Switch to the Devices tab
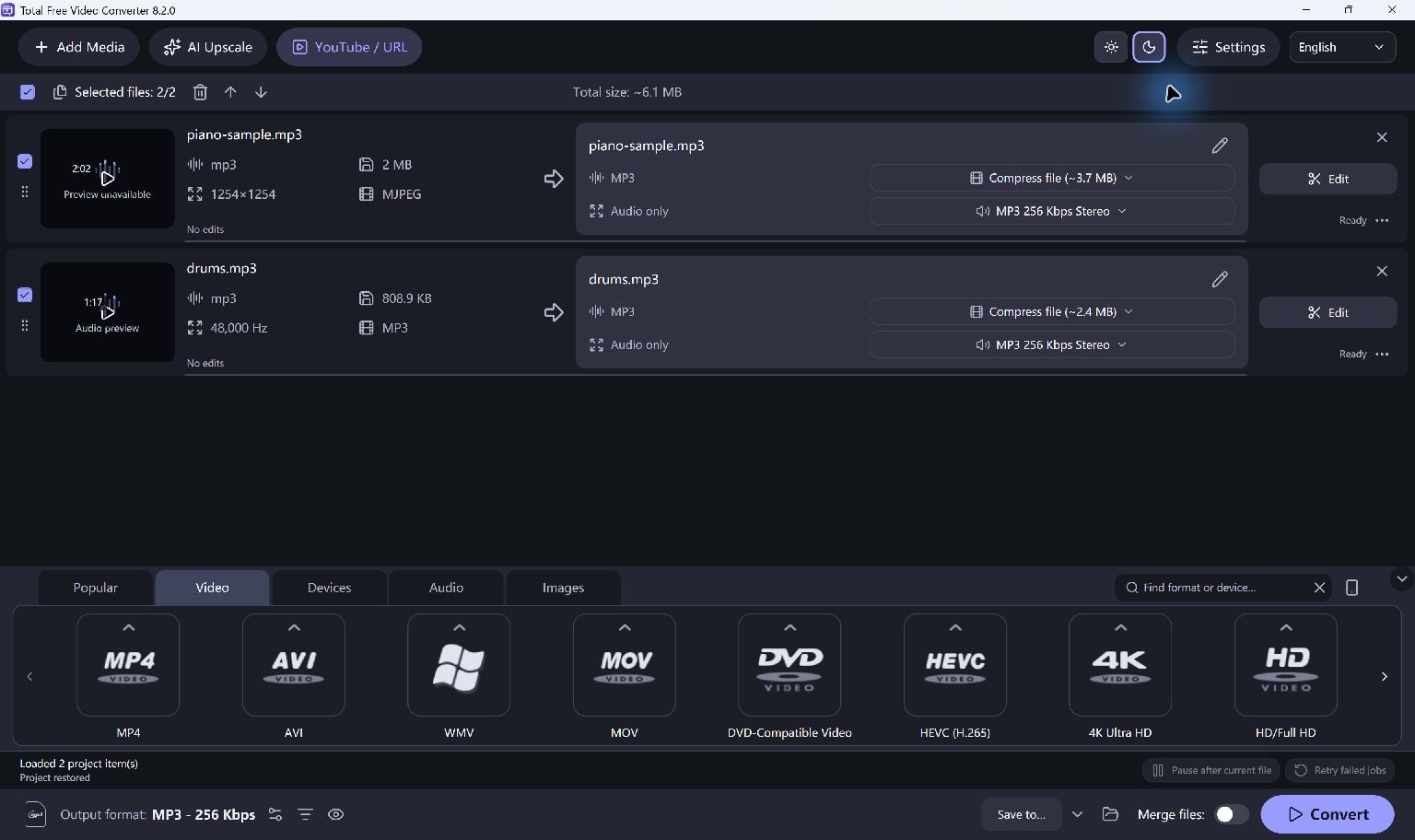 (329, 588)
